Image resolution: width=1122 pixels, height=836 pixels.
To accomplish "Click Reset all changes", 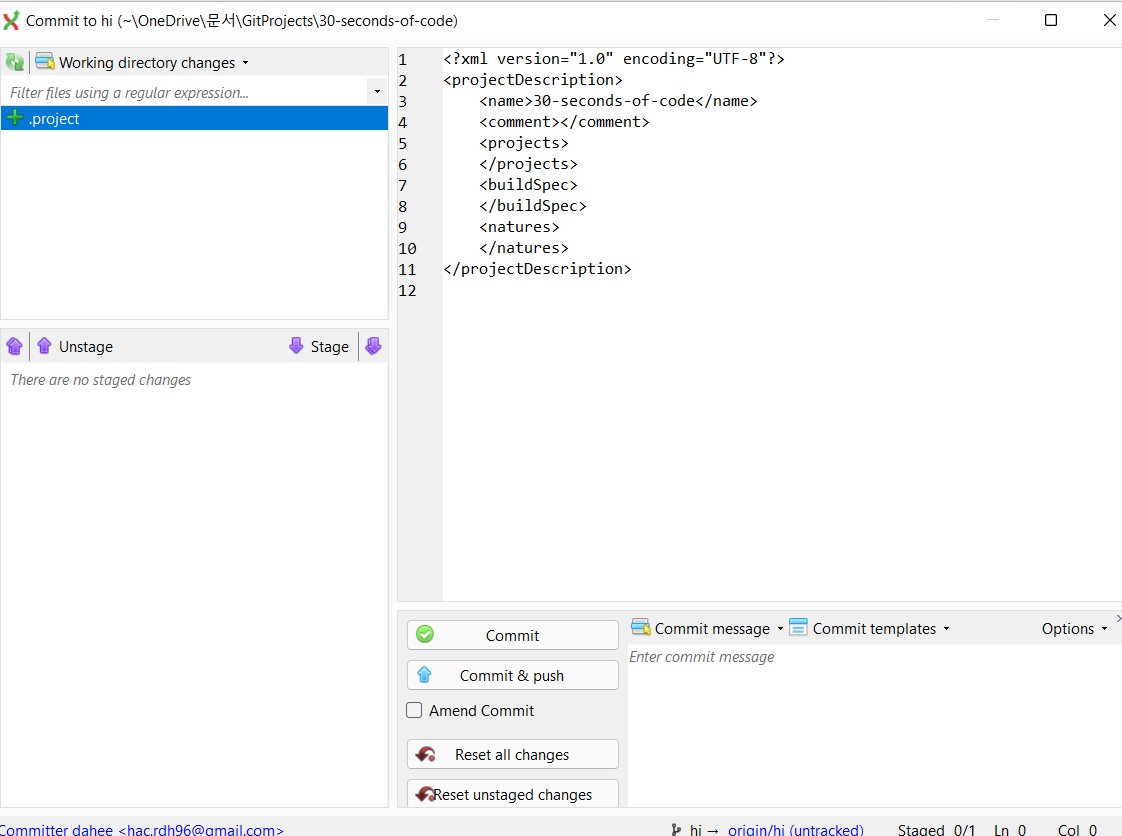I will [512, 755].
